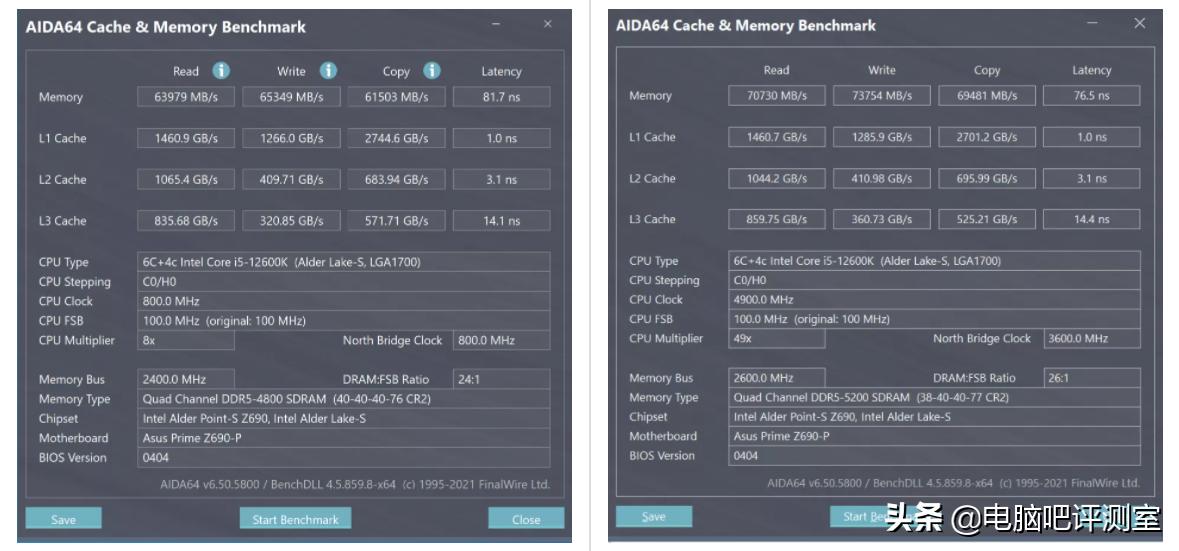
Task: Minimize the right AIDA64 window
Action: (1092, 23)
